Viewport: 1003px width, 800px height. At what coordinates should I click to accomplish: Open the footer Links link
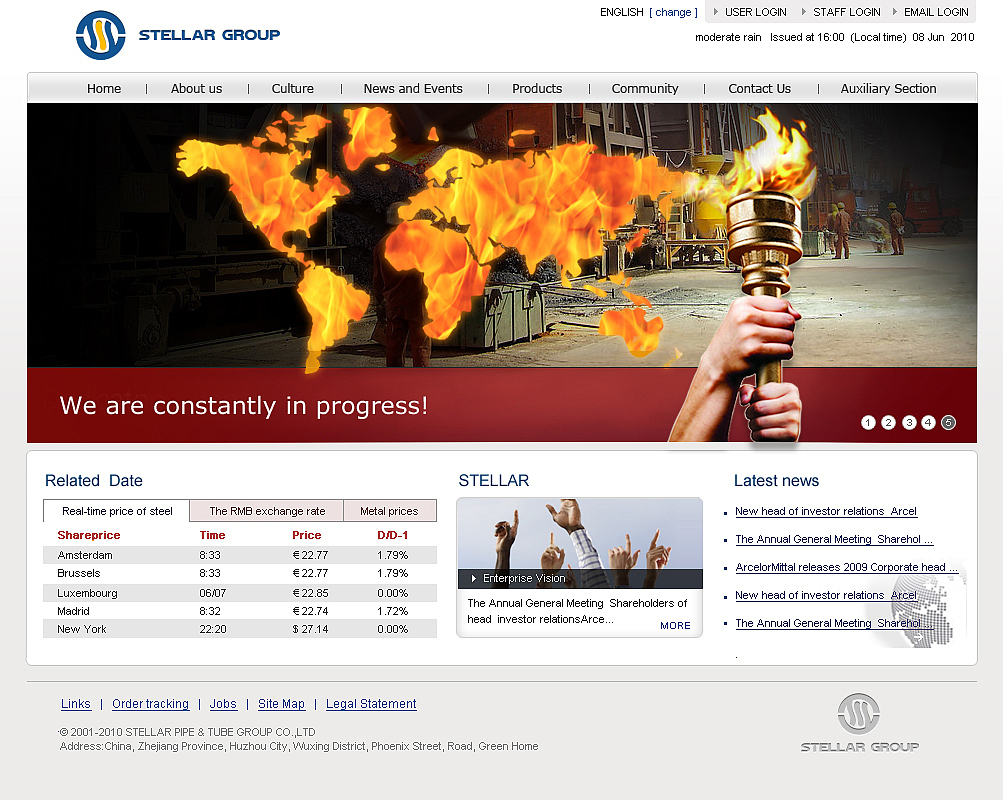click(x=75, y=704)
